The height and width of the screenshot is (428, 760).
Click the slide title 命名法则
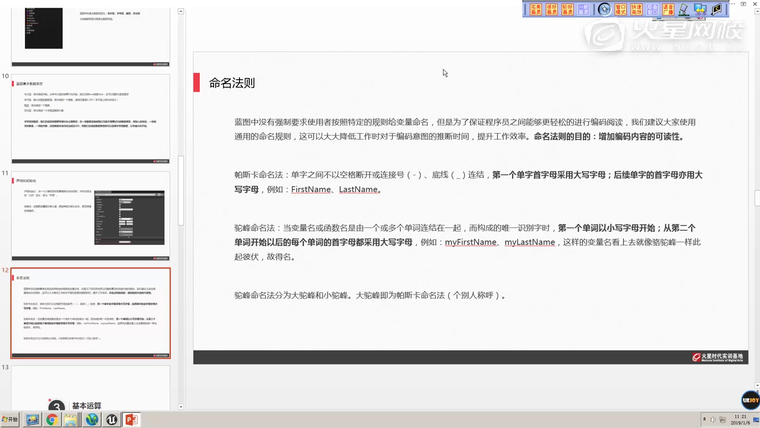click(231, 83)
